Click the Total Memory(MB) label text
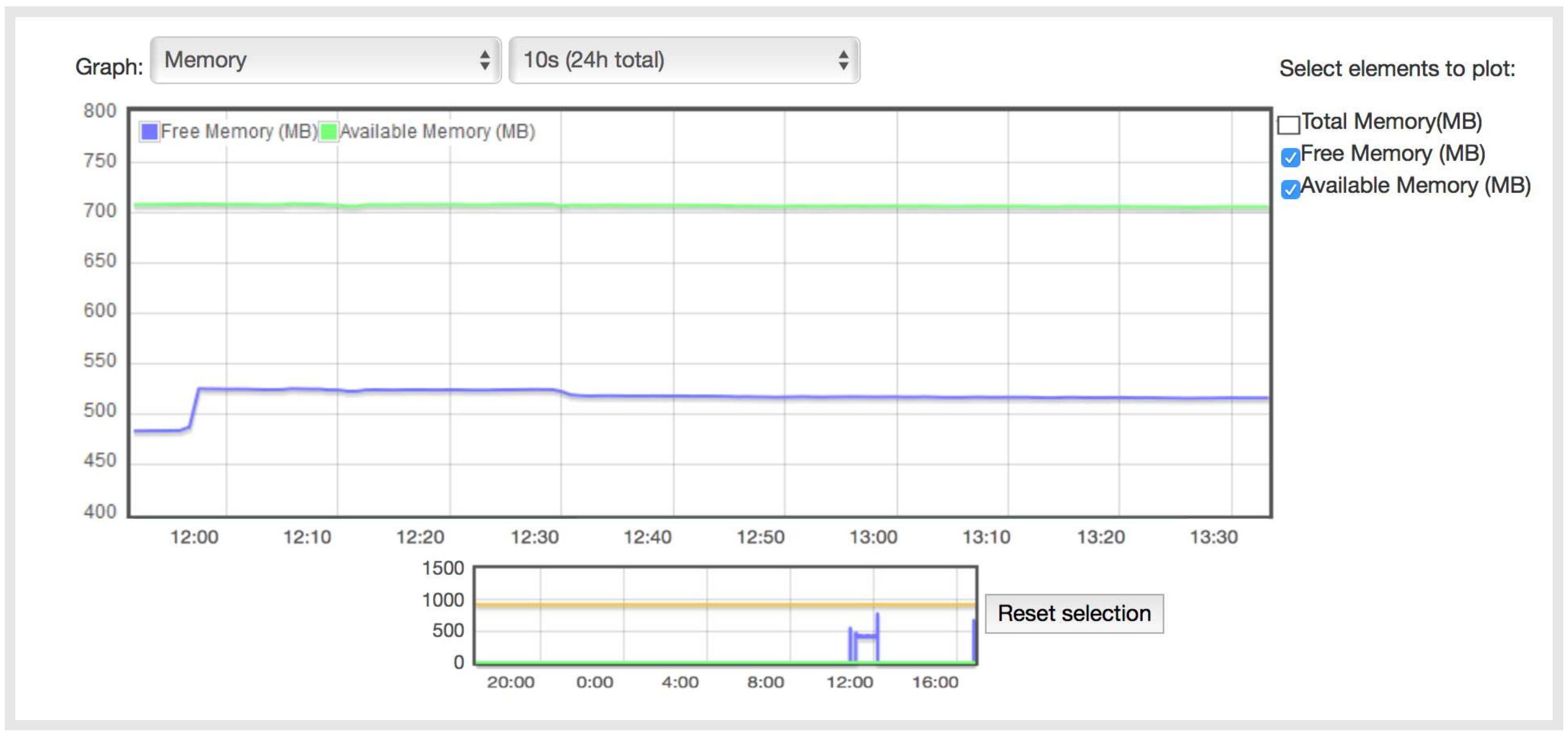Viewport: 1568px width, 735px height. [1391, 122]
